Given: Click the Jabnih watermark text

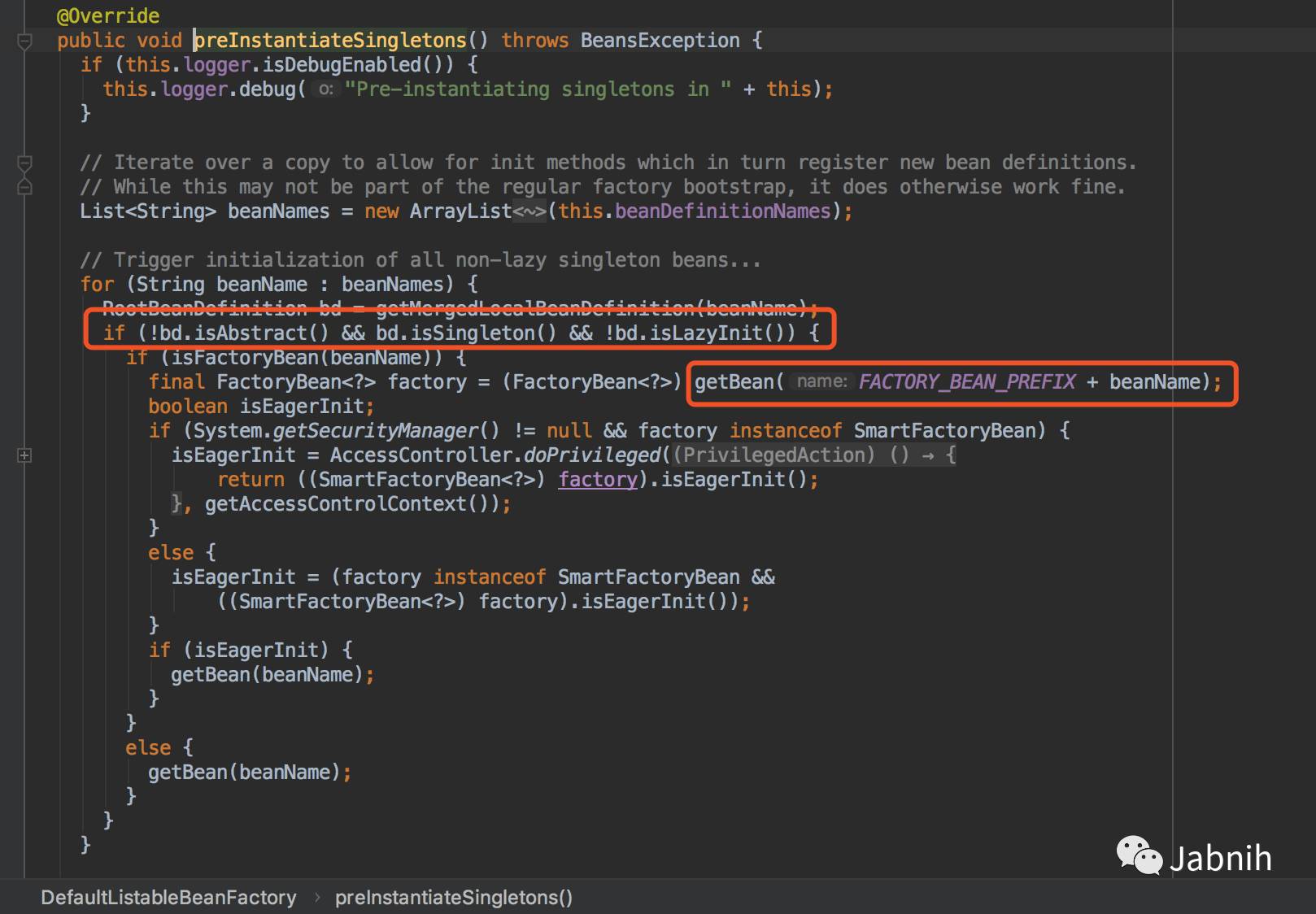Looking at the screenshot, I should coord(1220,859).
